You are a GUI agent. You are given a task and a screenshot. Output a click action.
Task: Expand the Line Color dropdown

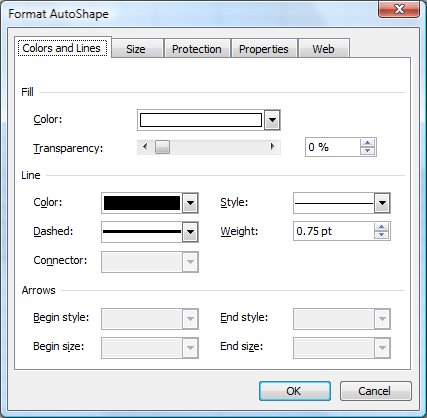(x=190, y=203)
